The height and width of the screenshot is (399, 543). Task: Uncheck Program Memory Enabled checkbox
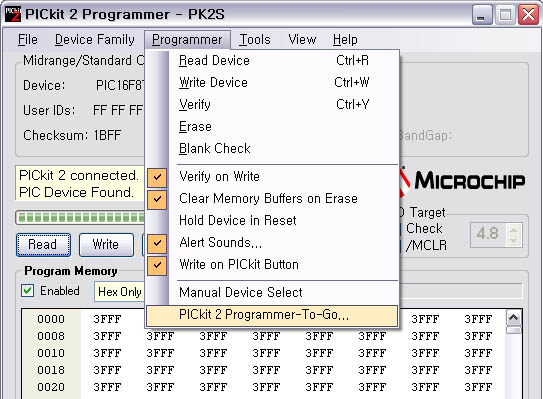coord(27,291)
